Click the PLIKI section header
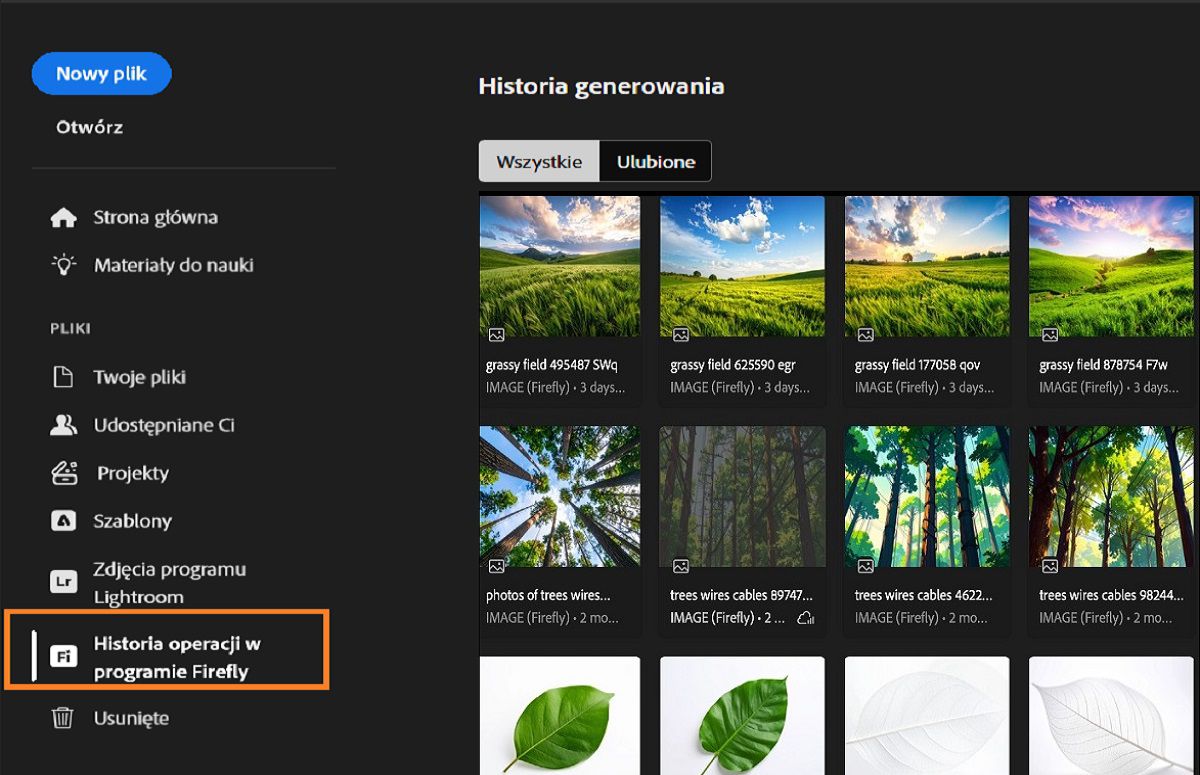Image resolution: width=1200 pixels, height=775 pixels. [70, 328]
